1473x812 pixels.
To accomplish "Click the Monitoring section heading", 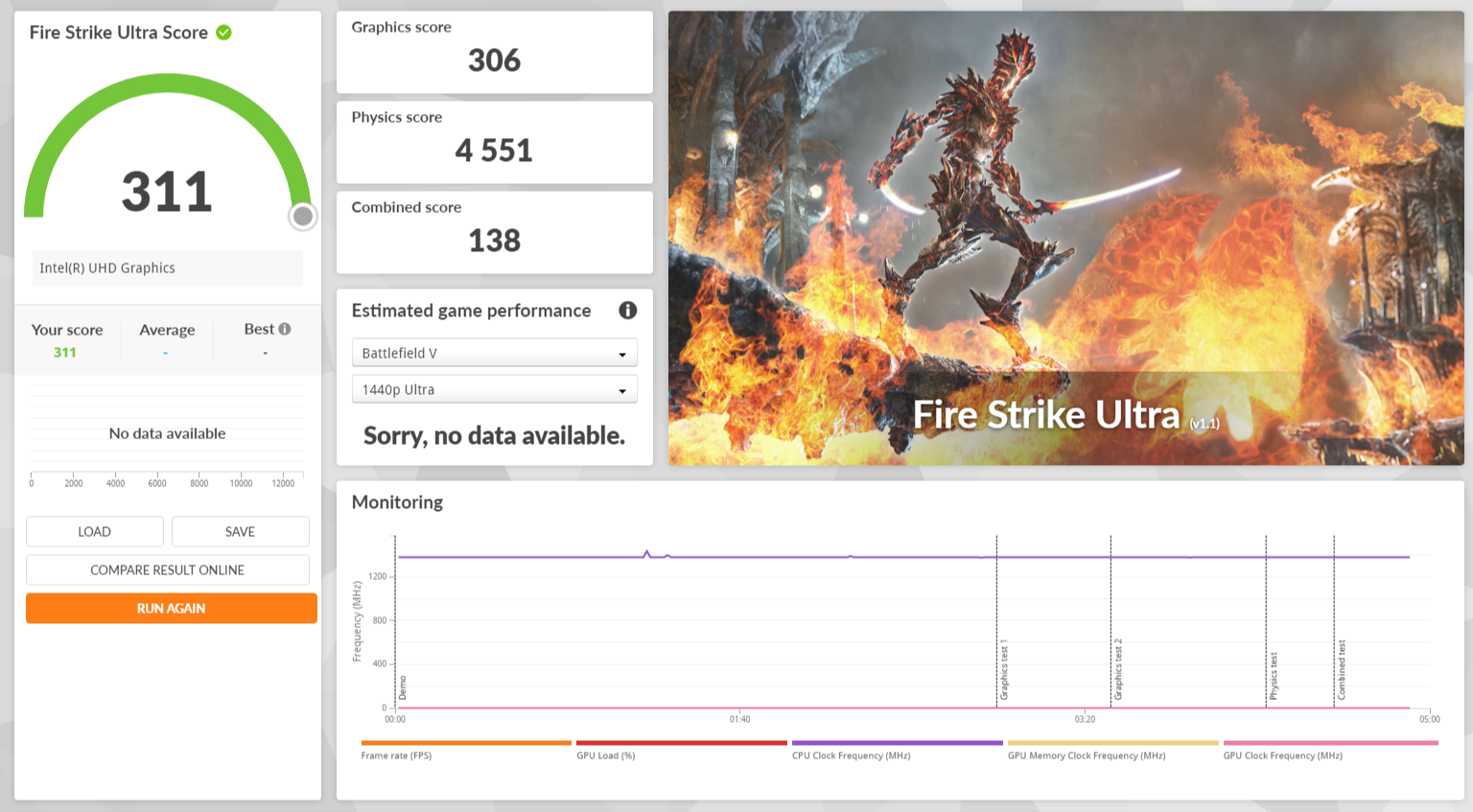I will (x=398, y=502).
